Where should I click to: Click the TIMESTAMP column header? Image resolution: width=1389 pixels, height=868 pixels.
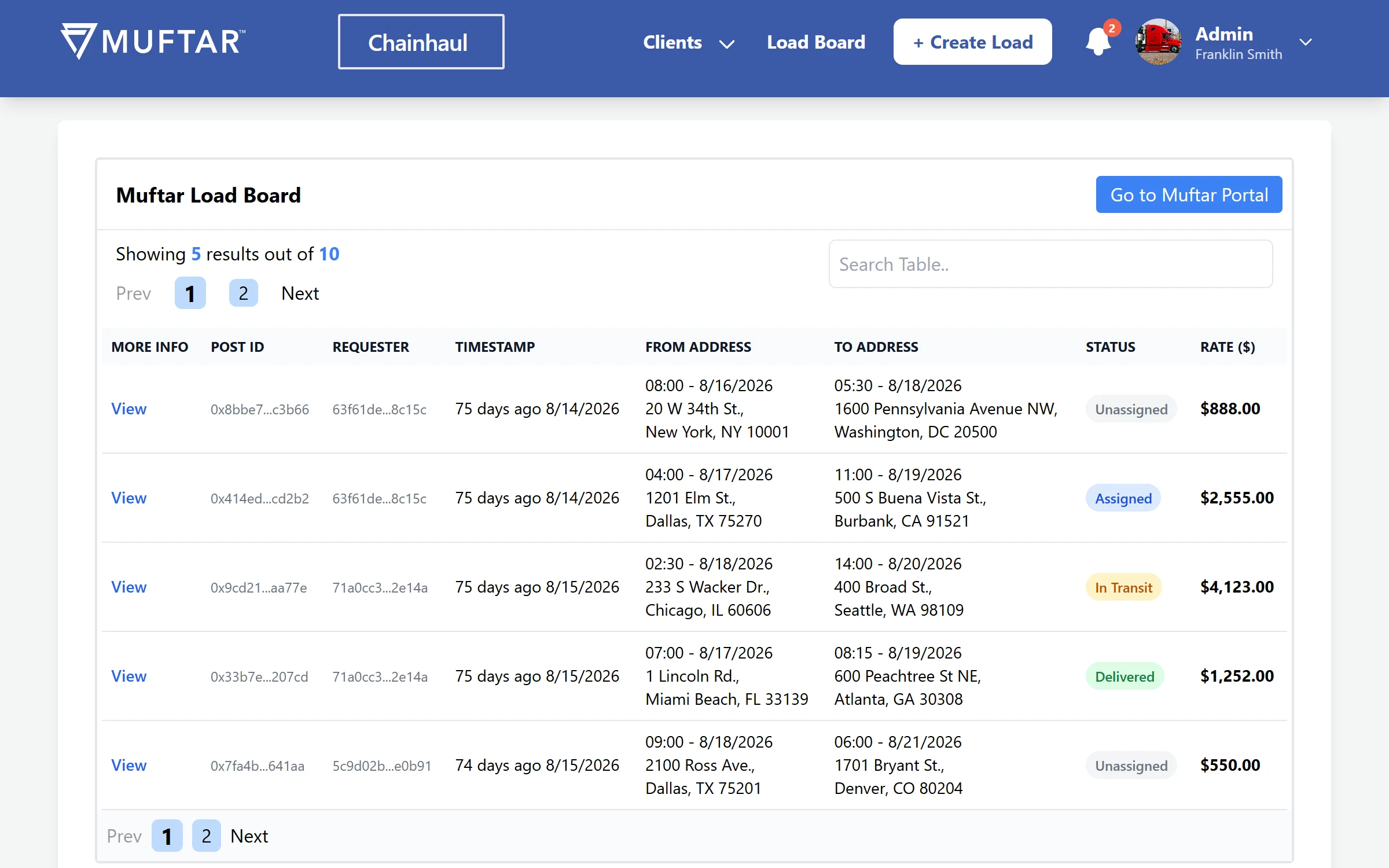tap(495, 347)
